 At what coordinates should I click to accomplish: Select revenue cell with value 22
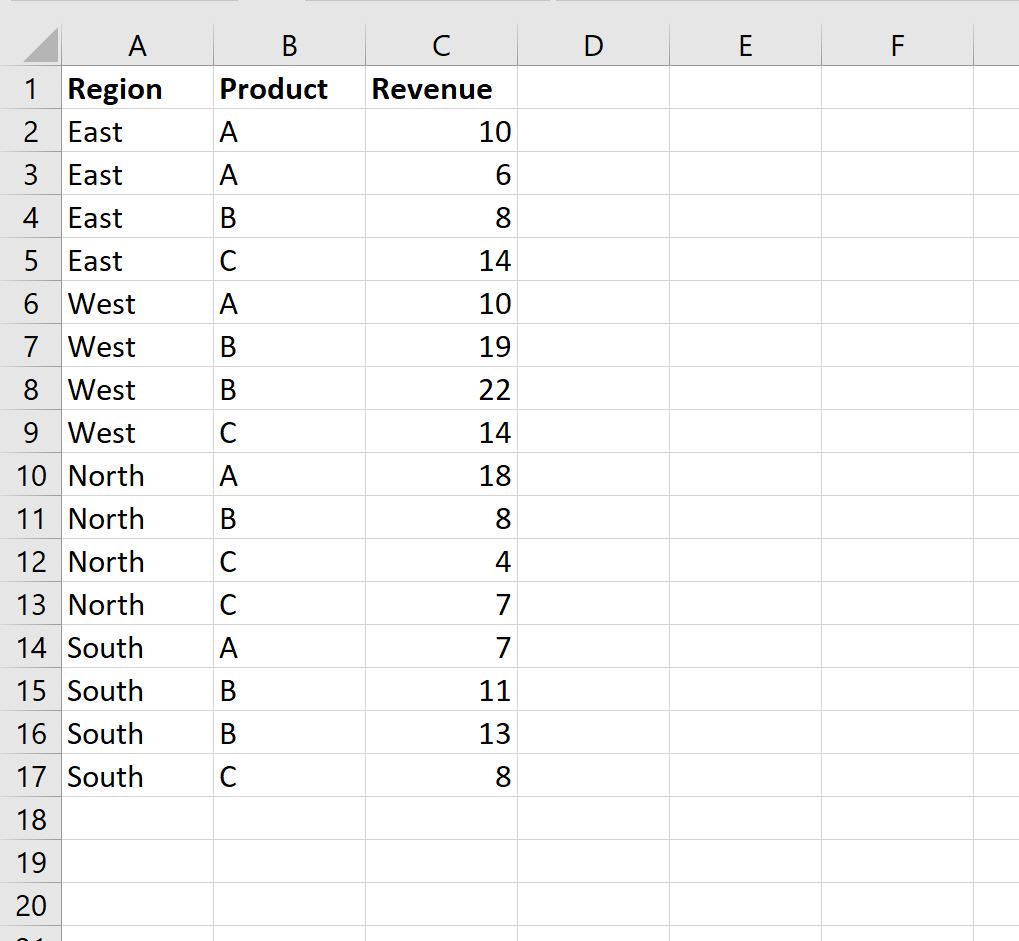441,390
